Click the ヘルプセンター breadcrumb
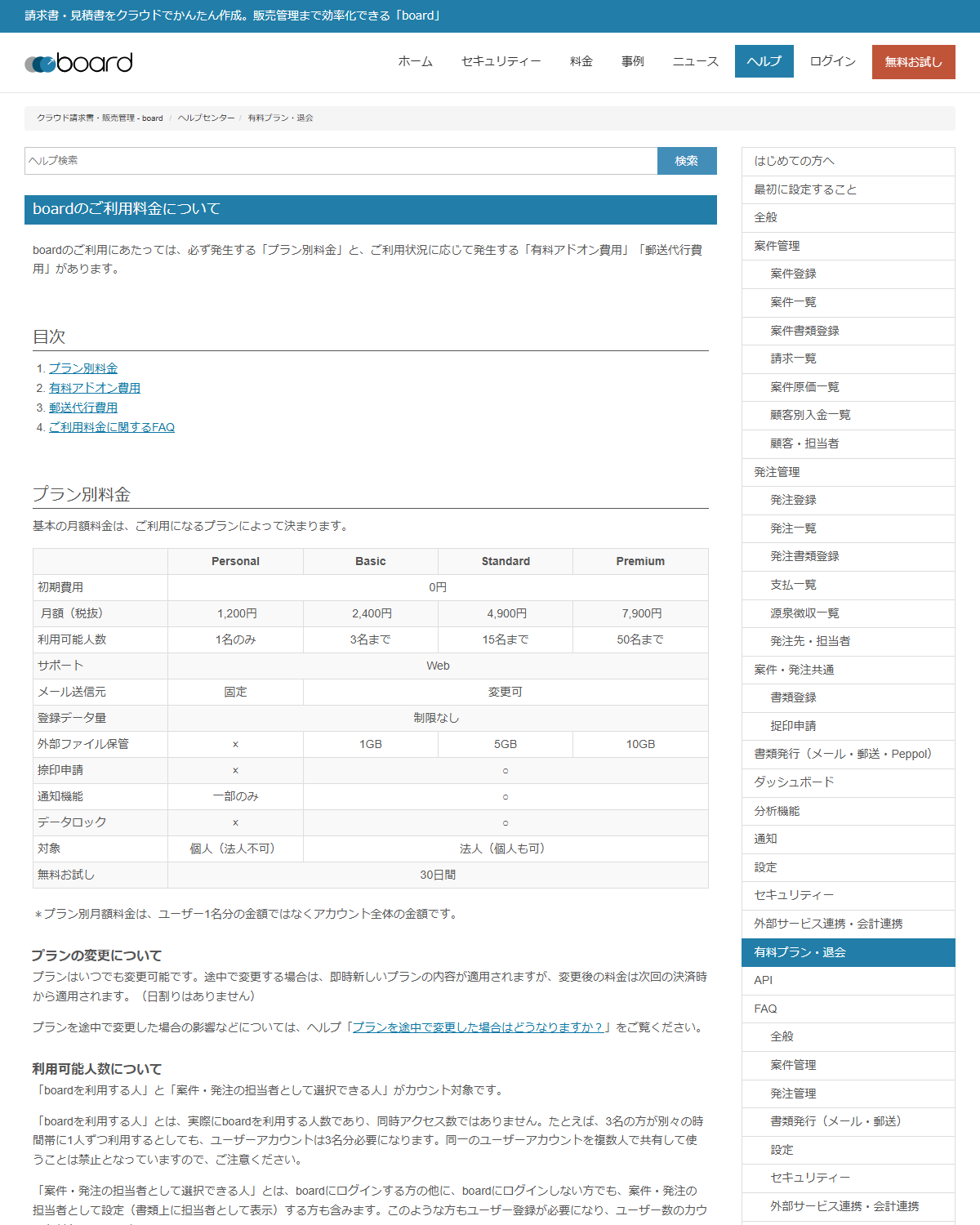The image size is (980, 1225). (206, 118)
